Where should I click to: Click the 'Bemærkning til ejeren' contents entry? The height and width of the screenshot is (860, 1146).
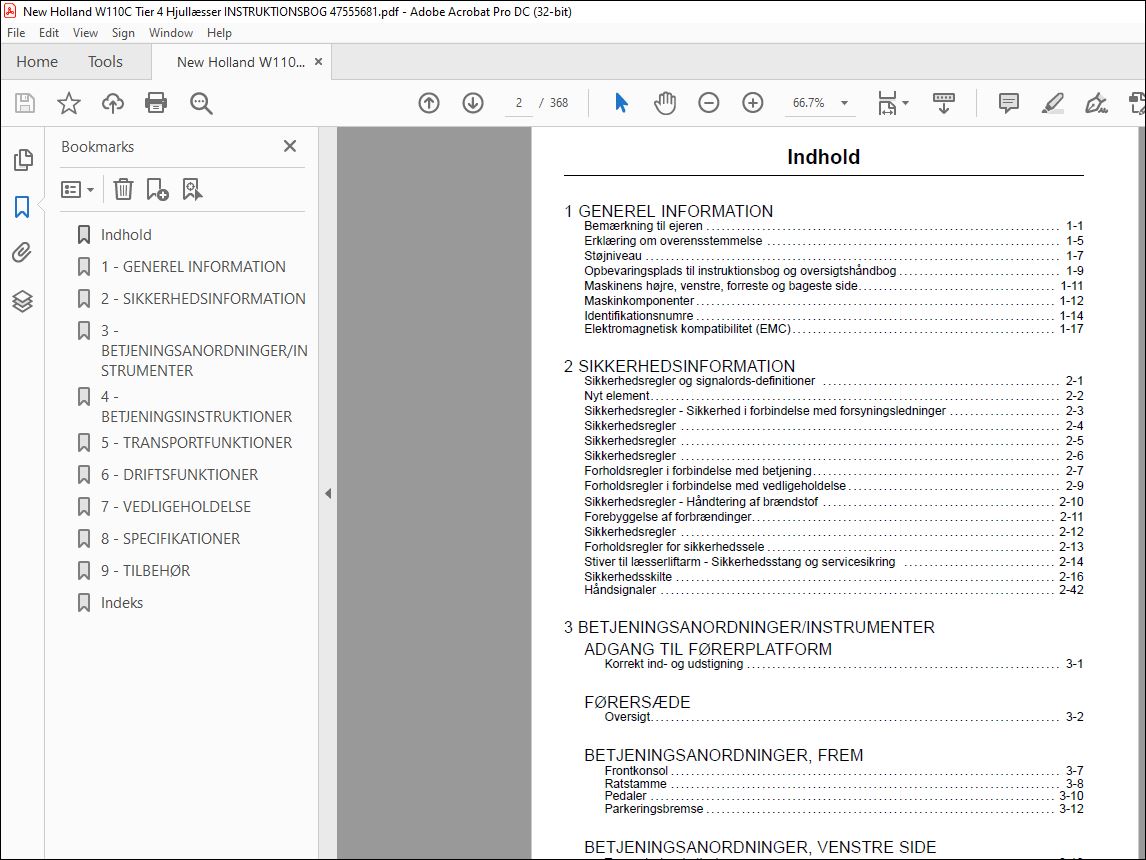coord(643,226)
